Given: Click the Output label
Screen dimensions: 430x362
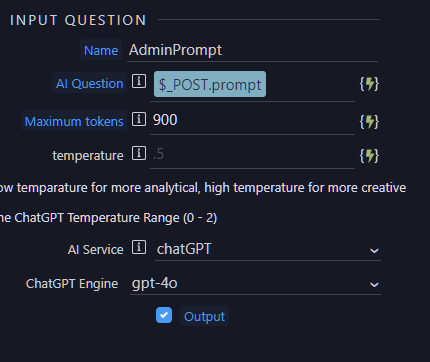Looking at the screenshot, I should 204,316.
